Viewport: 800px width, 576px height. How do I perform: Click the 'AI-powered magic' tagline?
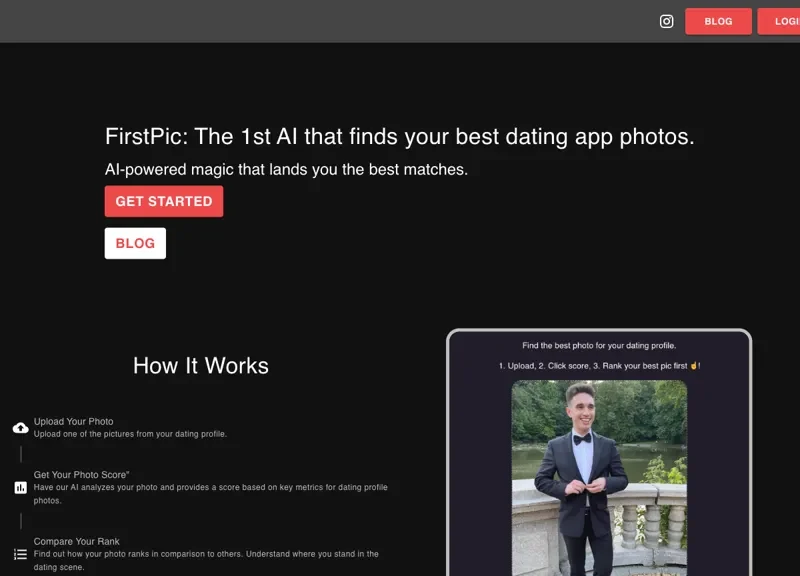pos(286,170)
